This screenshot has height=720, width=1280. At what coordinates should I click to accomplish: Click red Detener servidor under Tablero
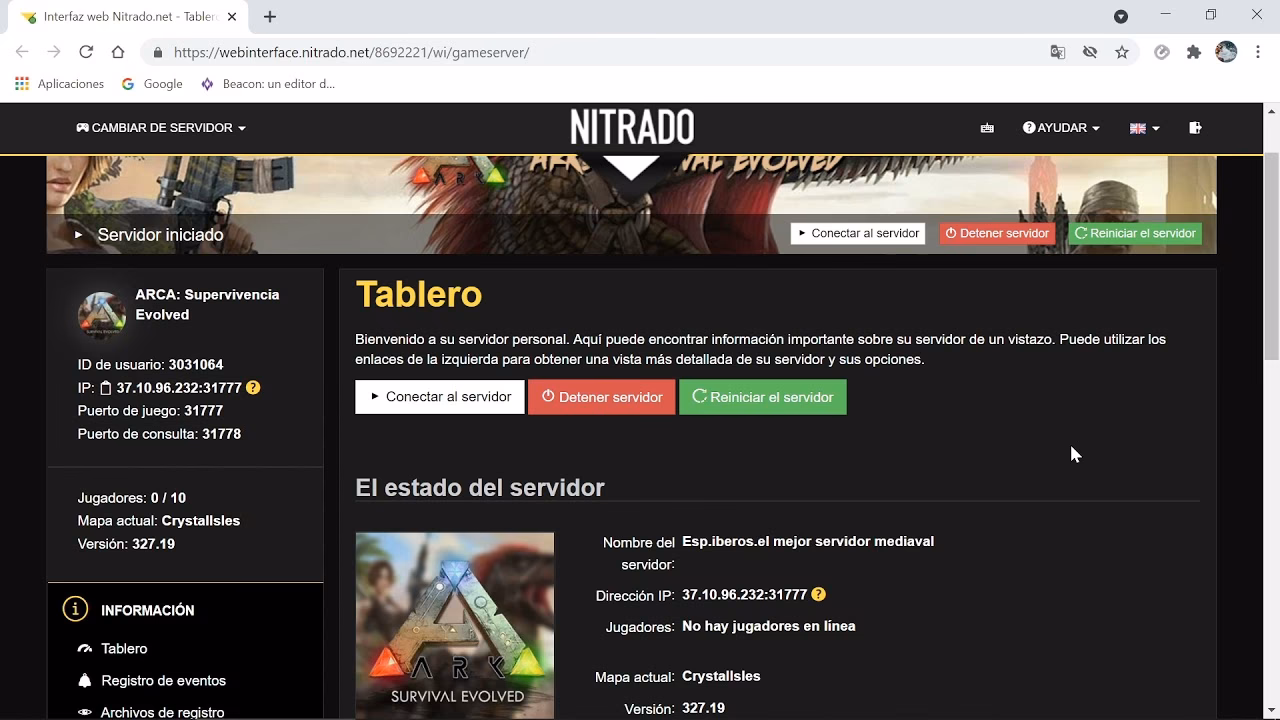tap(602, 397)
